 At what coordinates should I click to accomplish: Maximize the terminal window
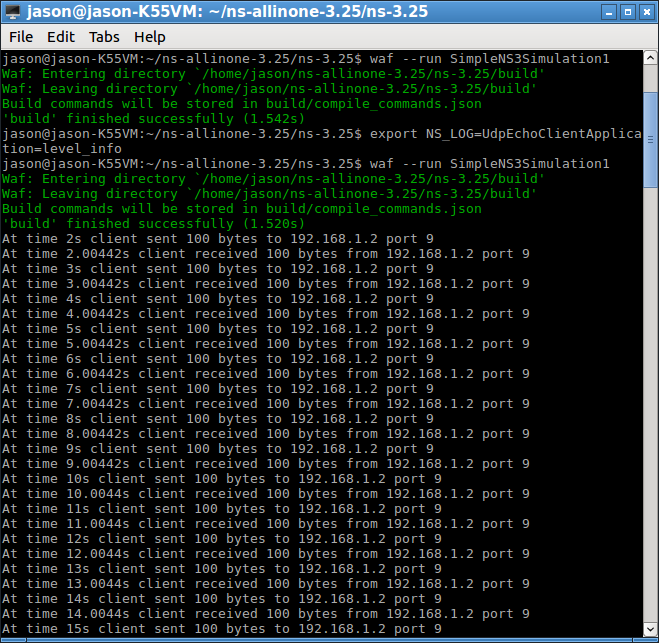(x=627, y=12)
